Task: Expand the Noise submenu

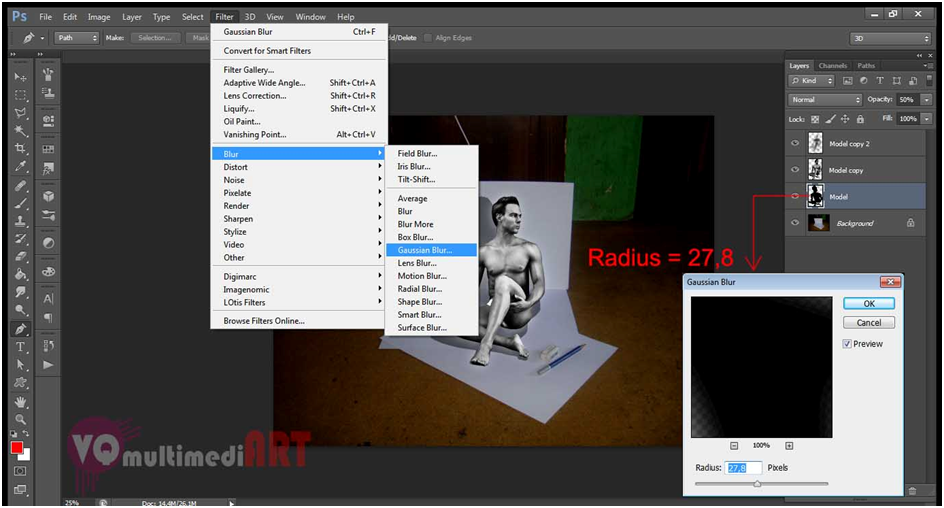Action: click(x=299, y=180)
